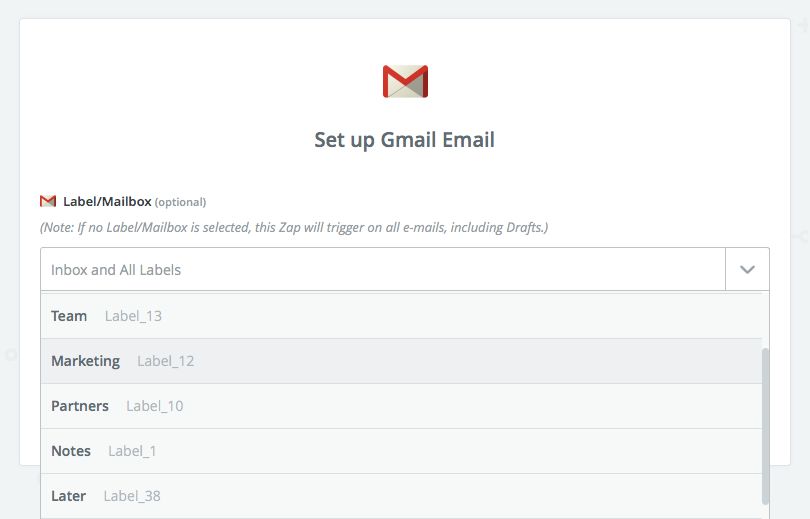810x519 pixels.
Task: Click the Label_12 identifier text
Action: [x=165, y=361]
